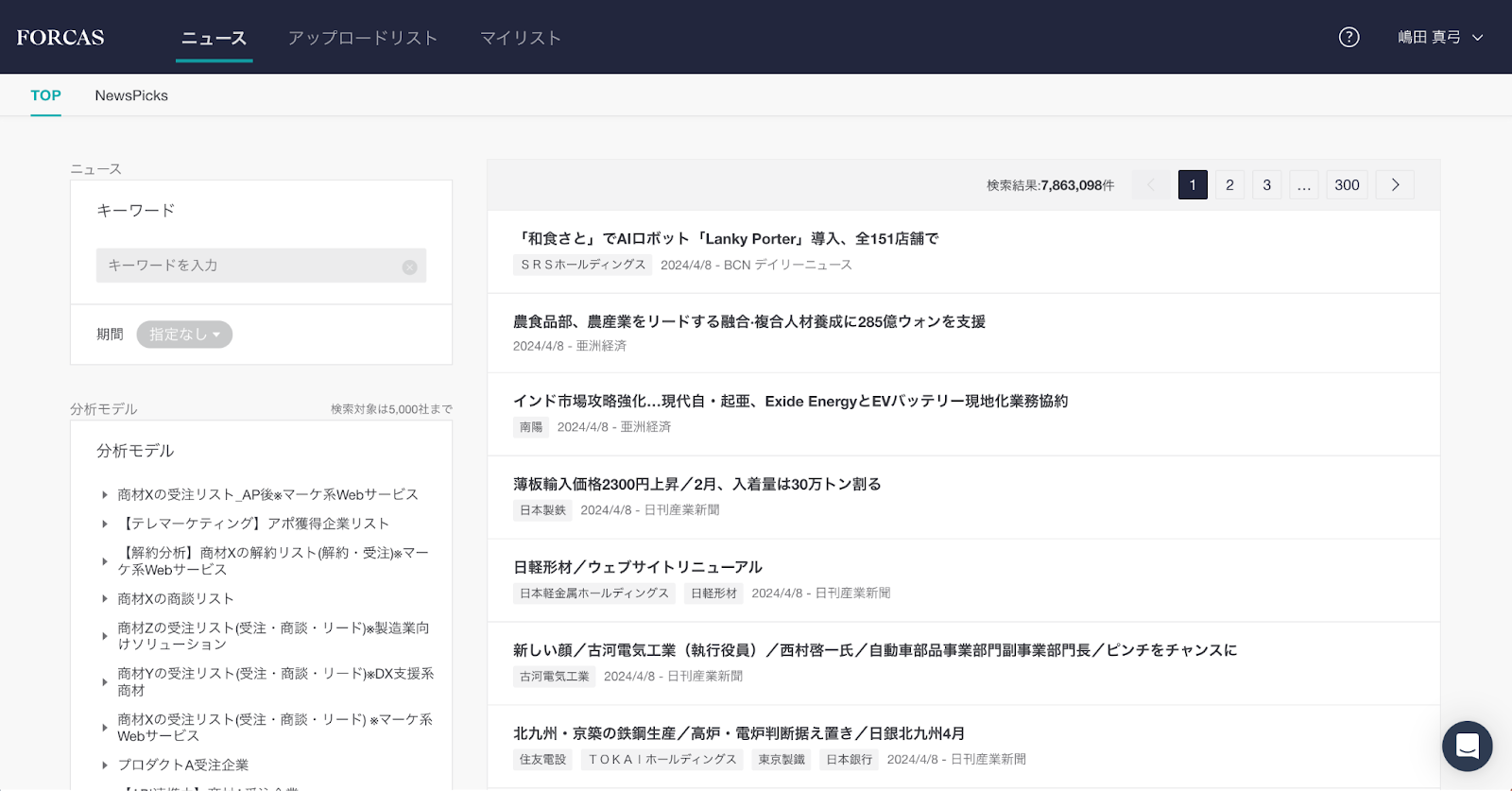Click the キーワード input field

coord(250,266)
